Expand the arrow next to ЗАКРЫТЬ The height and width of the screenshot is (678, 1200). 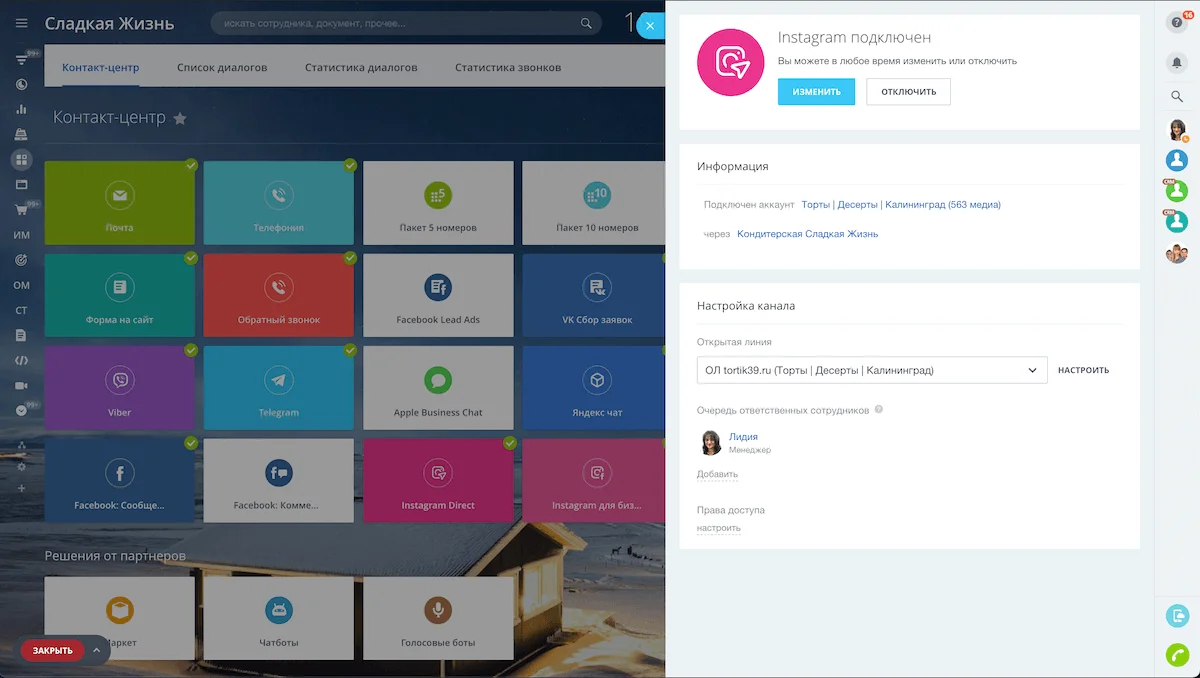pyautogui.click(x=97, y=650)
